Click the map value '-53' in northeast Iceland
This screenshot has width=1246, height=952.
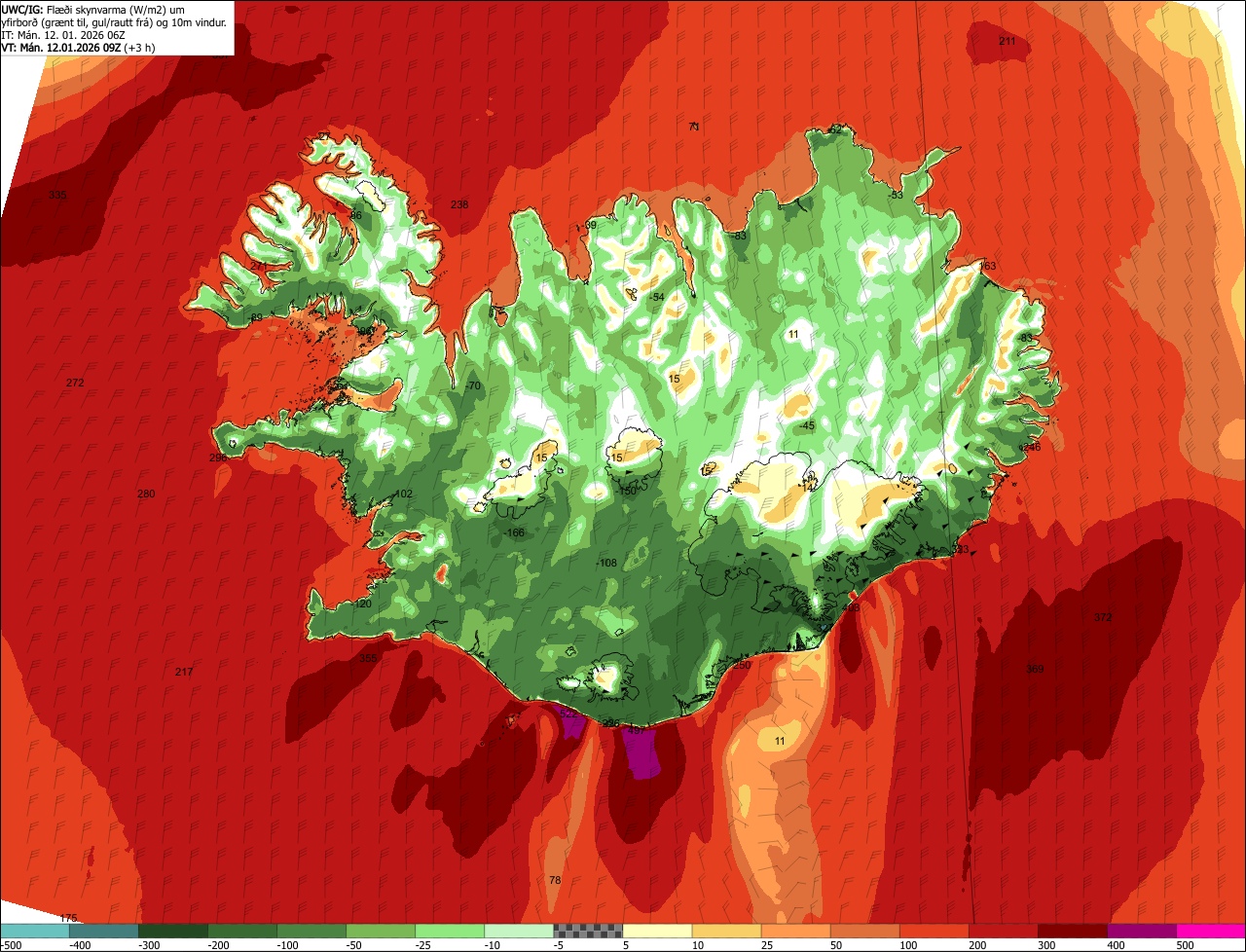[x=896, y=196]
